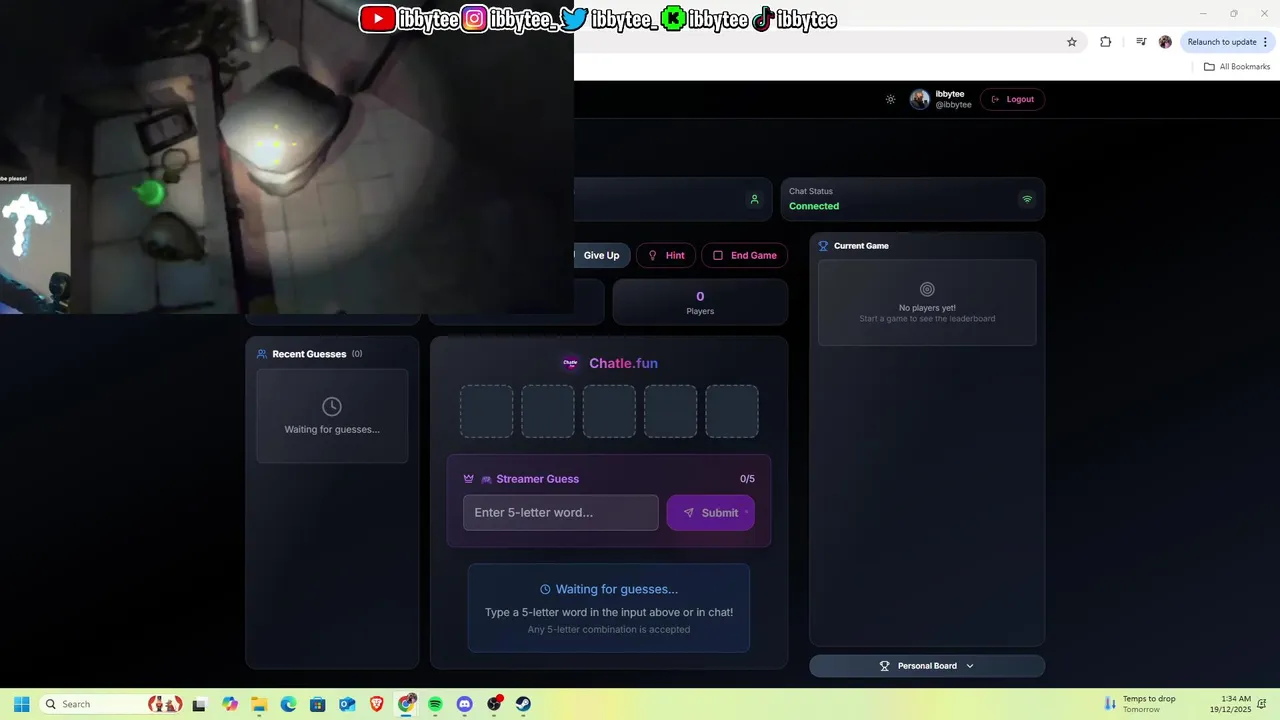This screenshot has width=1280, height=720.
Task: Request a Hint
Action: (666, 255)
